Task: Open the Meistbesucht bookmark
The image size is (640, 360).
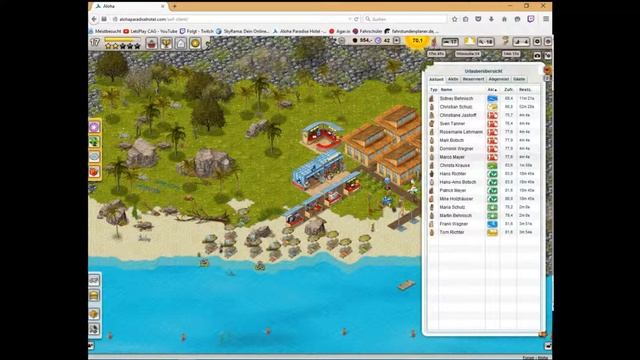Action: tap(105, 31)
